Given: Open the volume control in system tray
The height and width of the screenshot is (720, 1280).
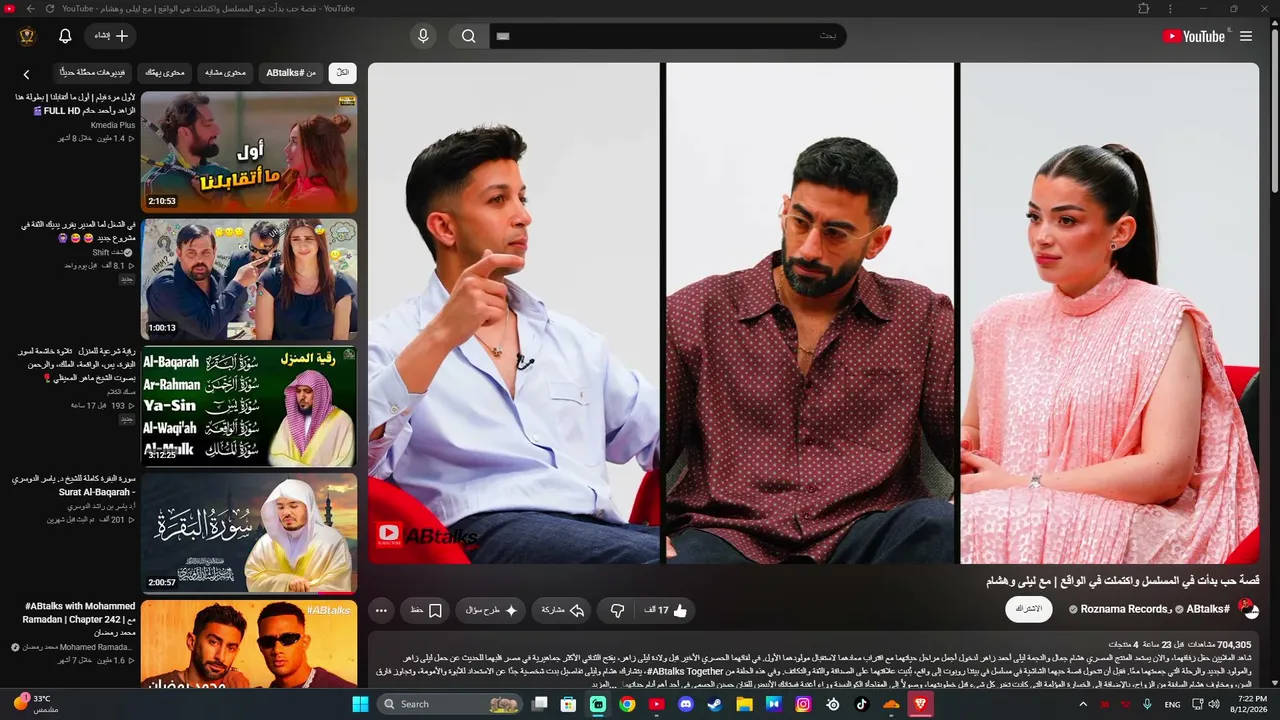Looking at the screenshot, I should pyautogui.click(x=1214, y=704).
